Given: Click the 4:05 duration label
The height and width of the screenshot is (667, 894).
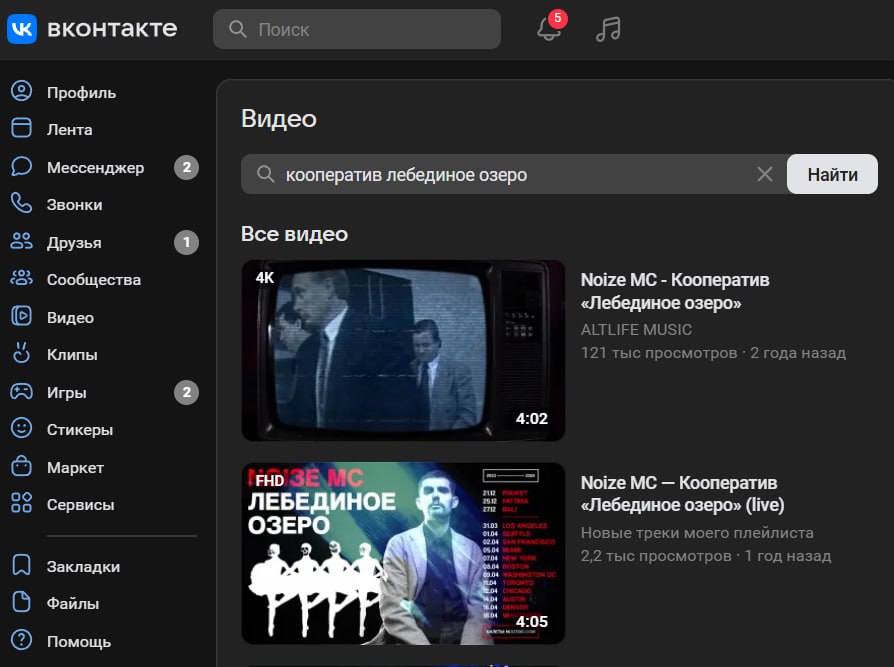Looking at the screenshot, I should pyautogui.click(x=531, y=621).
